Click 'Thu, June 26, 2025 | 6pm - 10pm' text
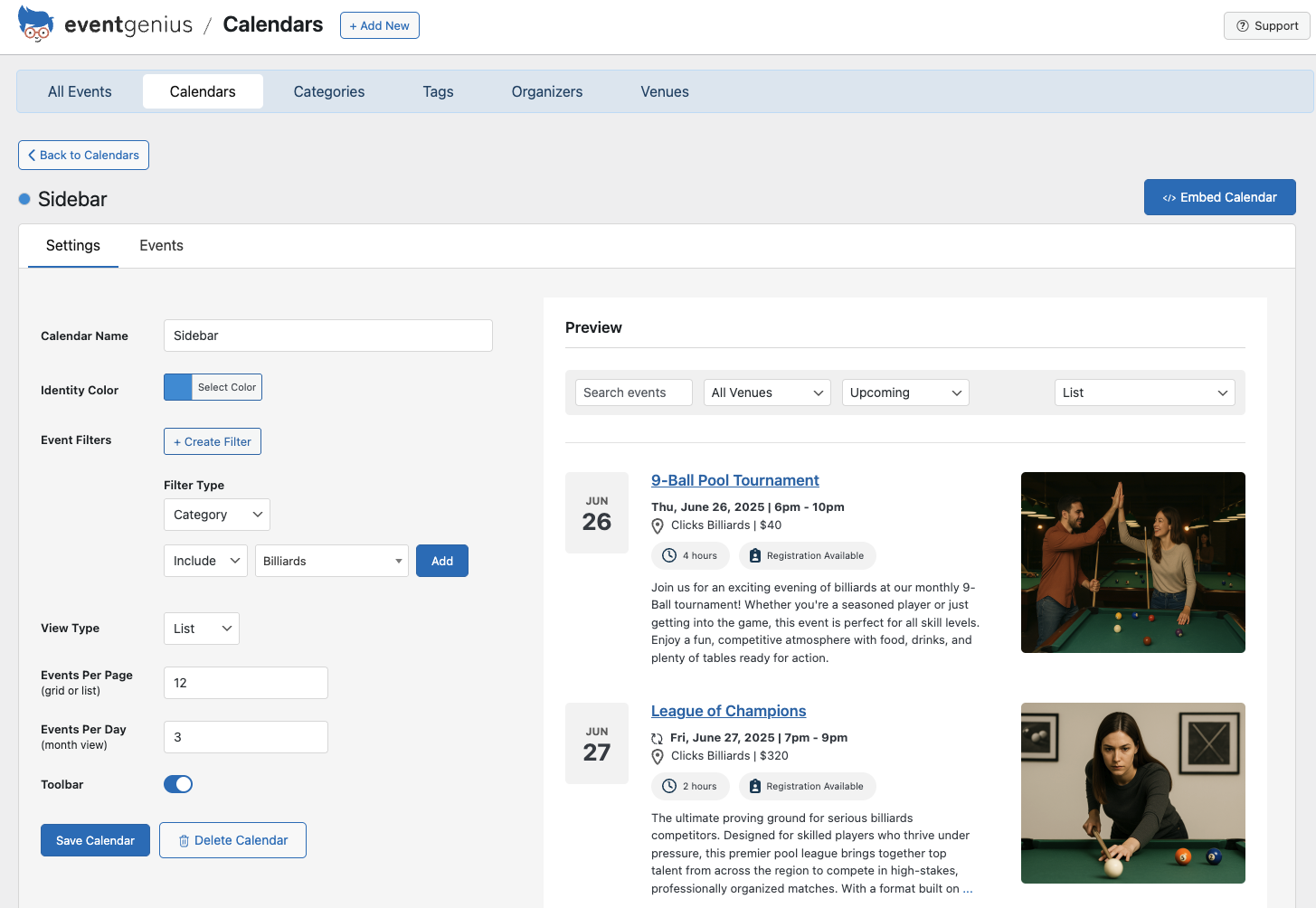Screen dimensions: 1316x908 pyautogui.click(x=748, y=507)
